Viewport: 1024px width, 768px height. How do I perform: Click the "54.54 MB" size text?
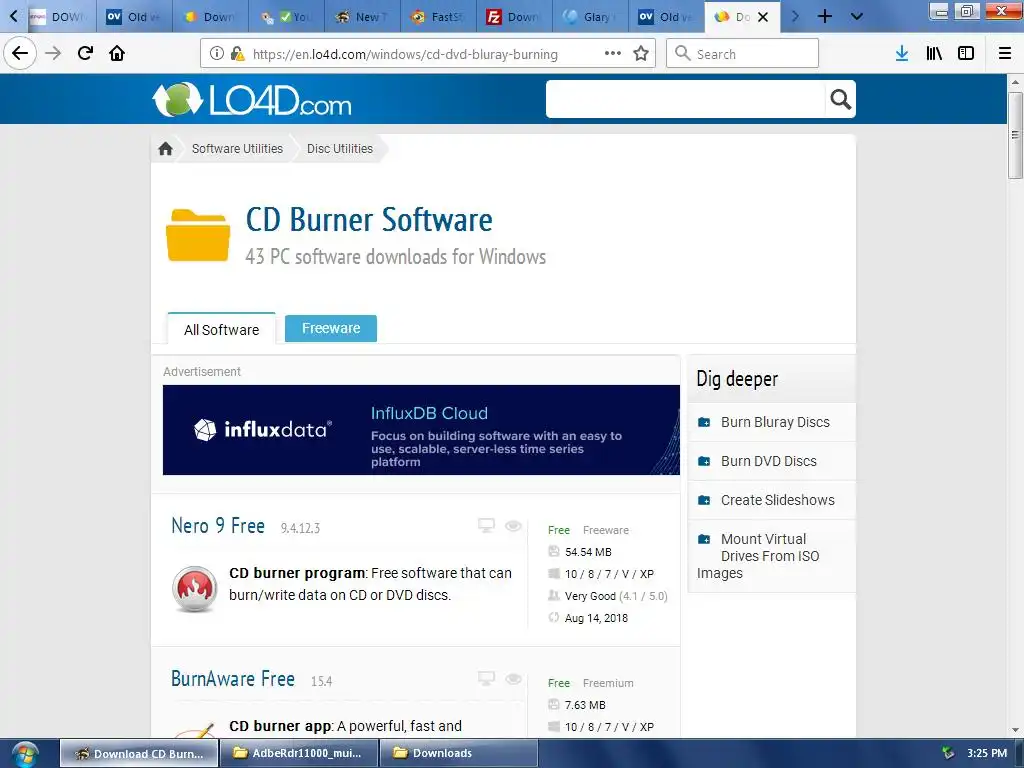[588, 552]
